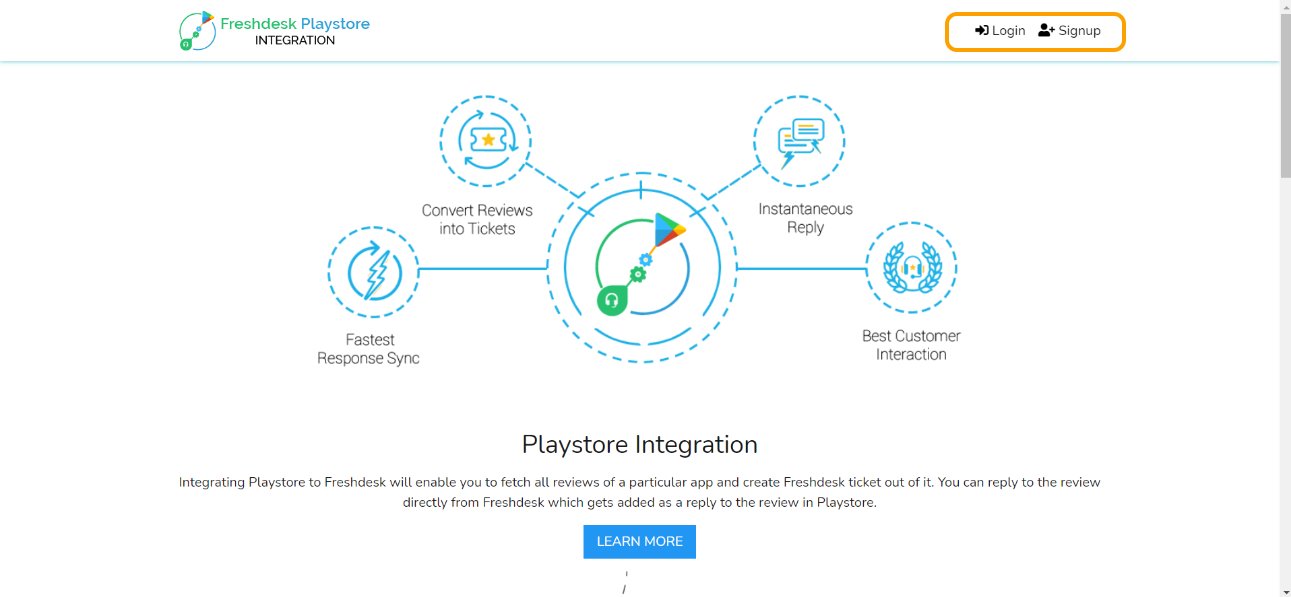The width and height of the screenshot is (1291, 597).
Task: Click the Convert Reviews into Tickets icon
Action: coord(486,141)
